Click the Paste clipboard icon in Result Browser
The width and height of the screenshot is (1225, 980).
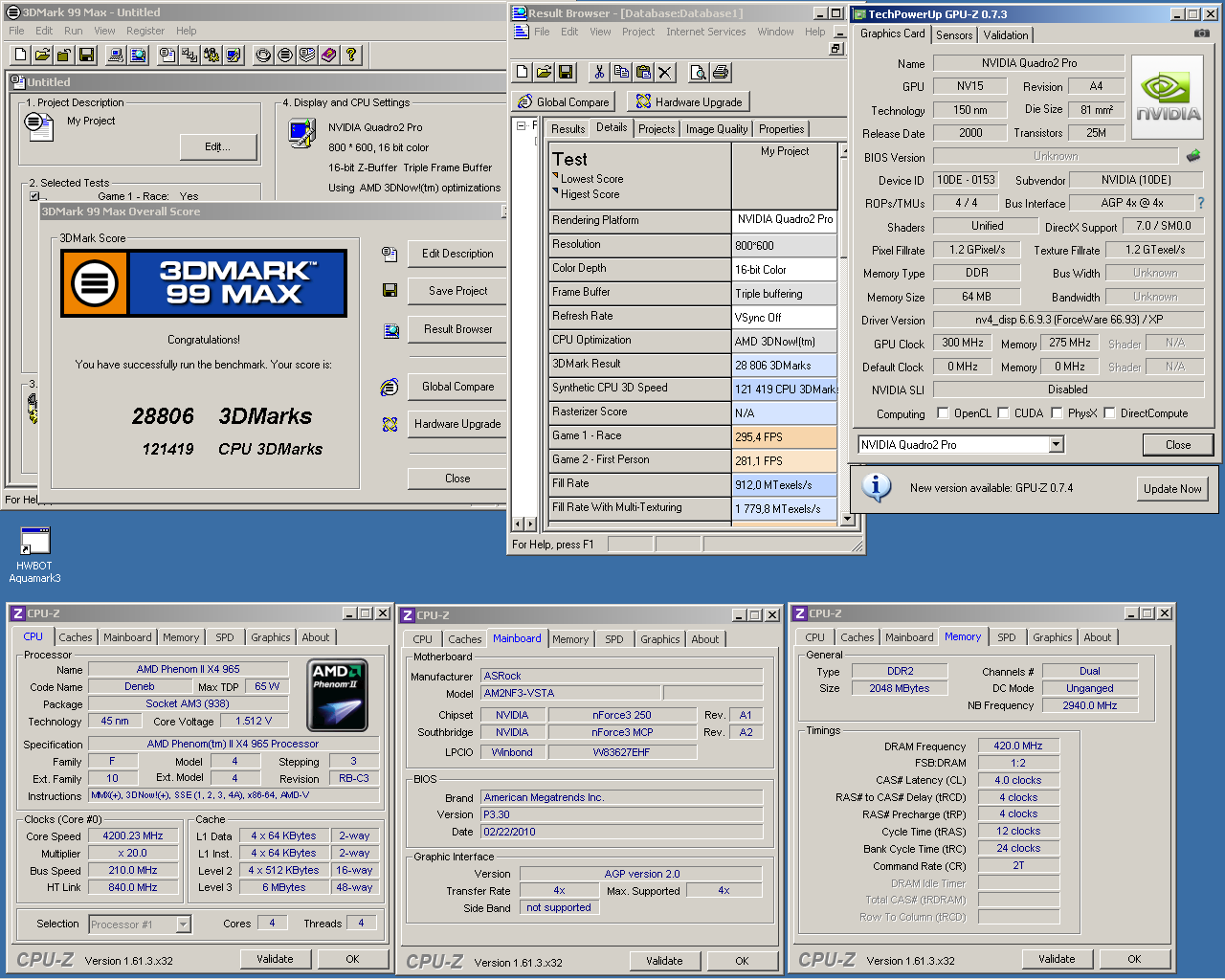click(643, 72)
